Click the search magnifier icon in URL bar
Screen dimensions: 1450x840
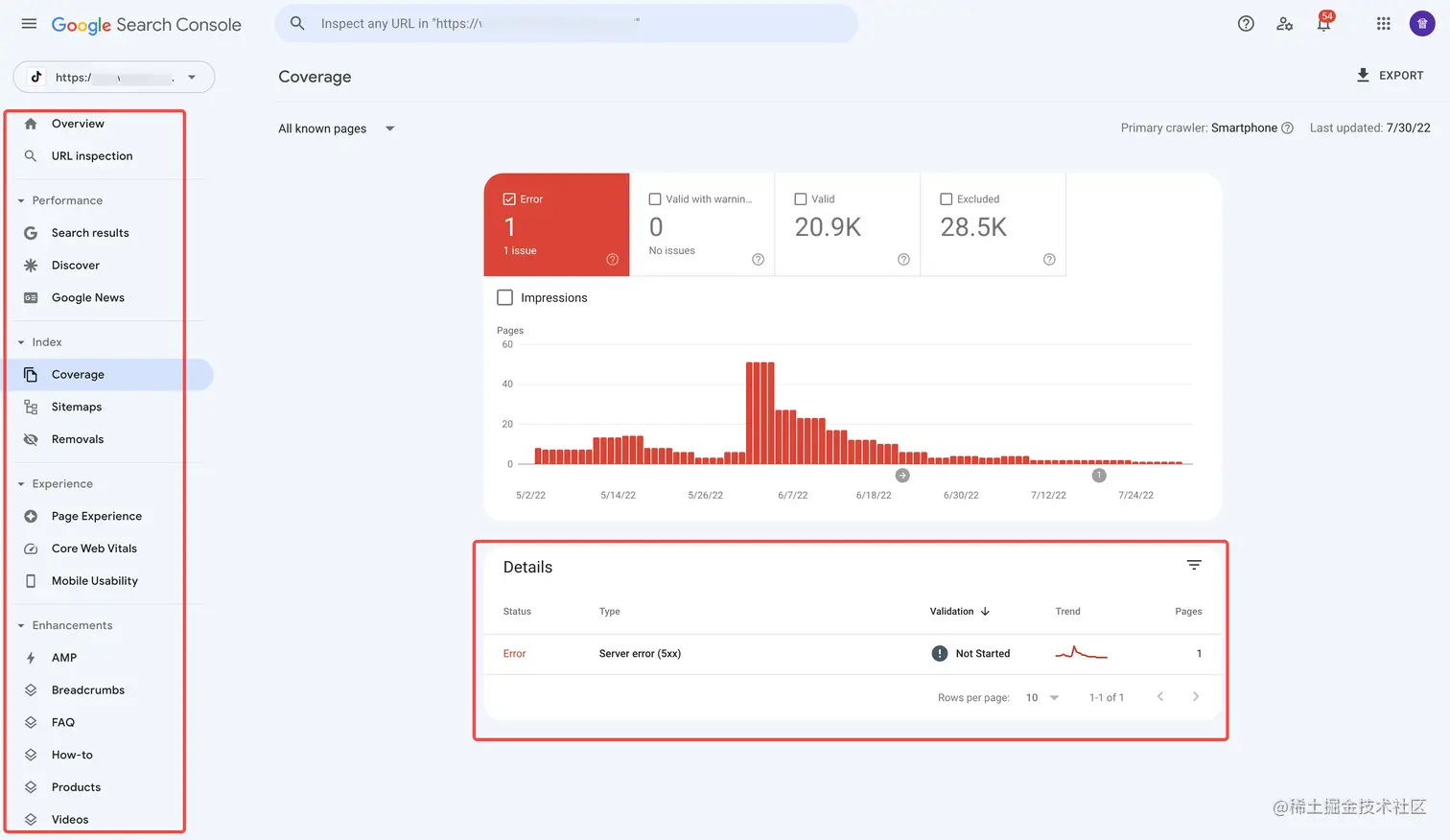297,23
